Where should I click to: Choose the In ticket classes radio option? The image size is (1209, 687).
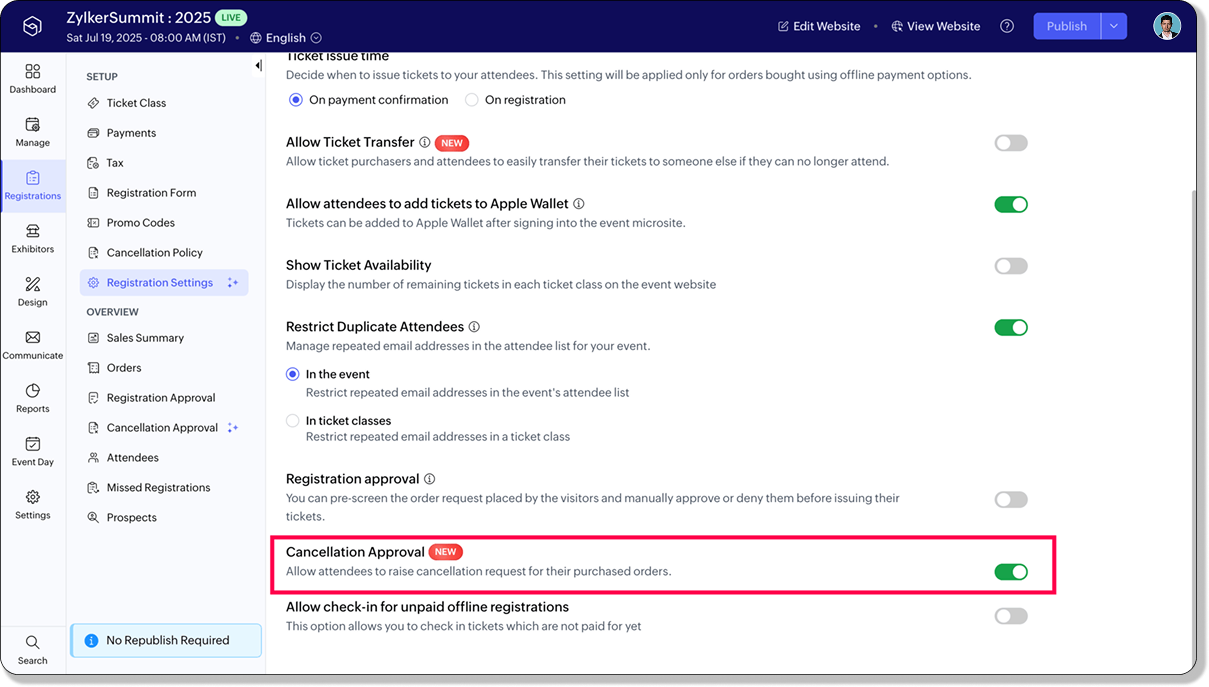(293, 421)
